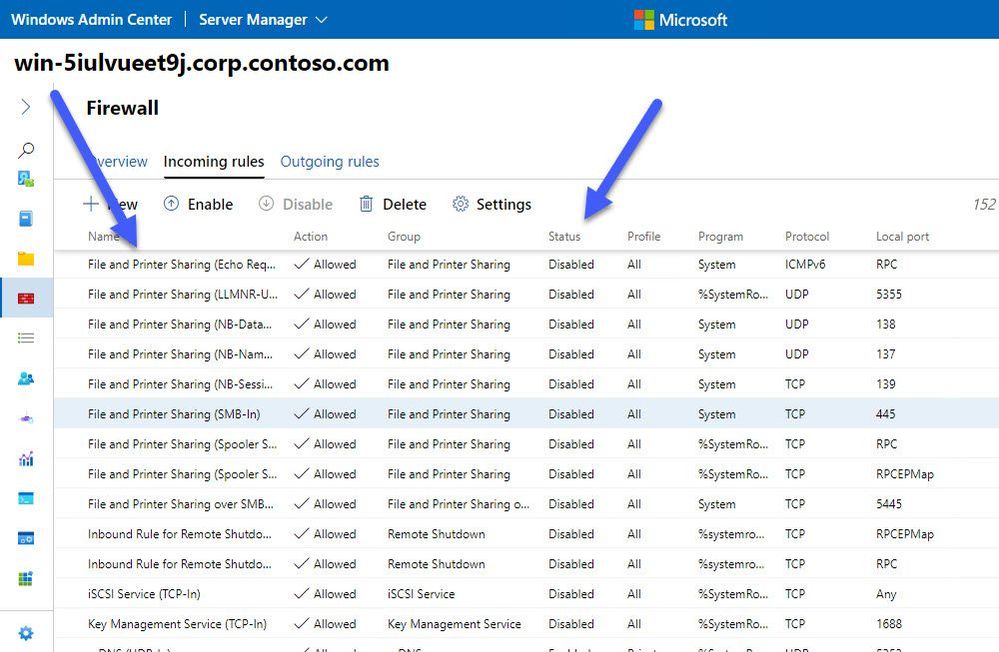This screenshot has width=999, height=652.
Task: Sort by the Program column header
Action: (x=721, y=236)
